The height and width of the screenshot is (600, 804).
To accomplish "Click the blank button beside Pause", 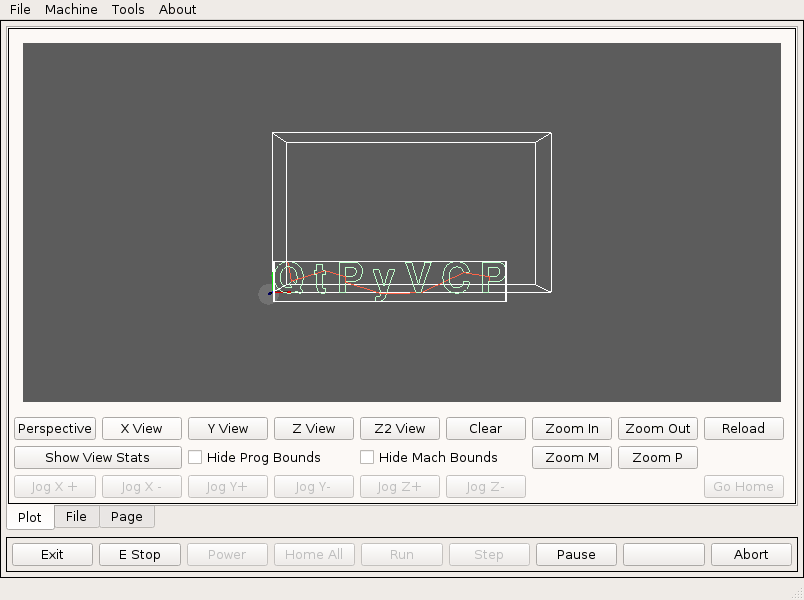I will point(664,555).
